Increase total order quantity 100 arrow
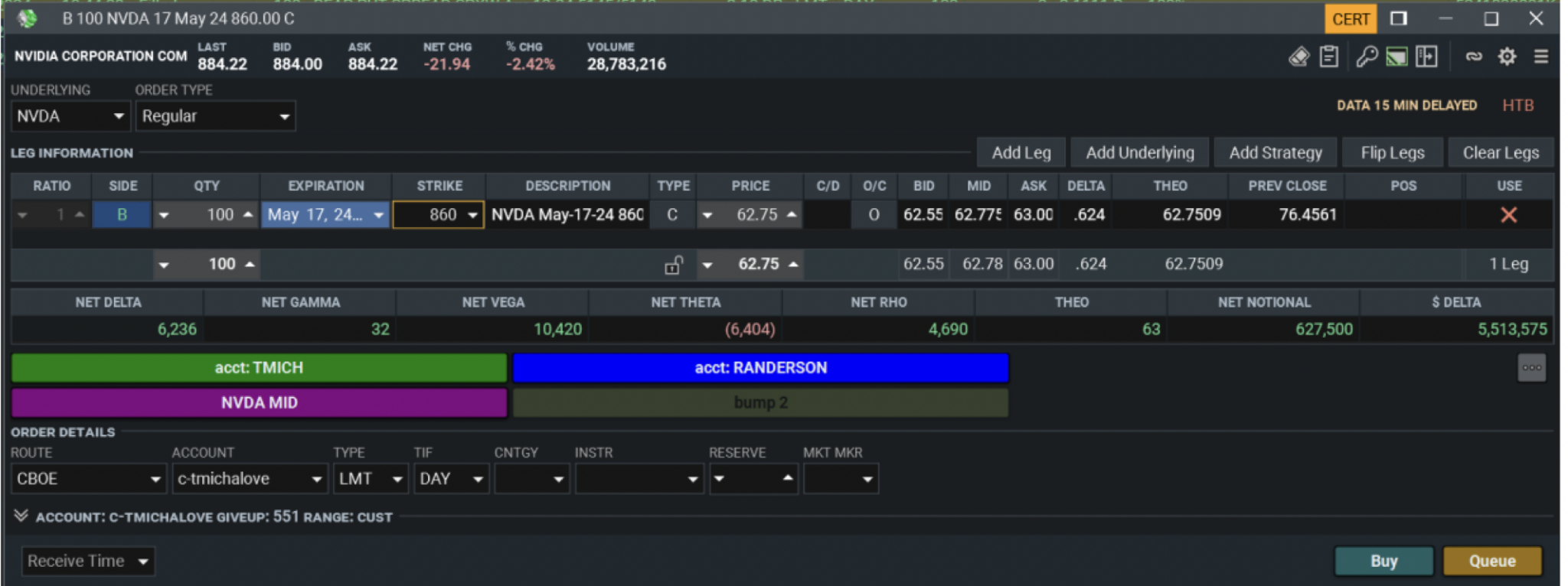The image size is (1568, 586). 250,264
